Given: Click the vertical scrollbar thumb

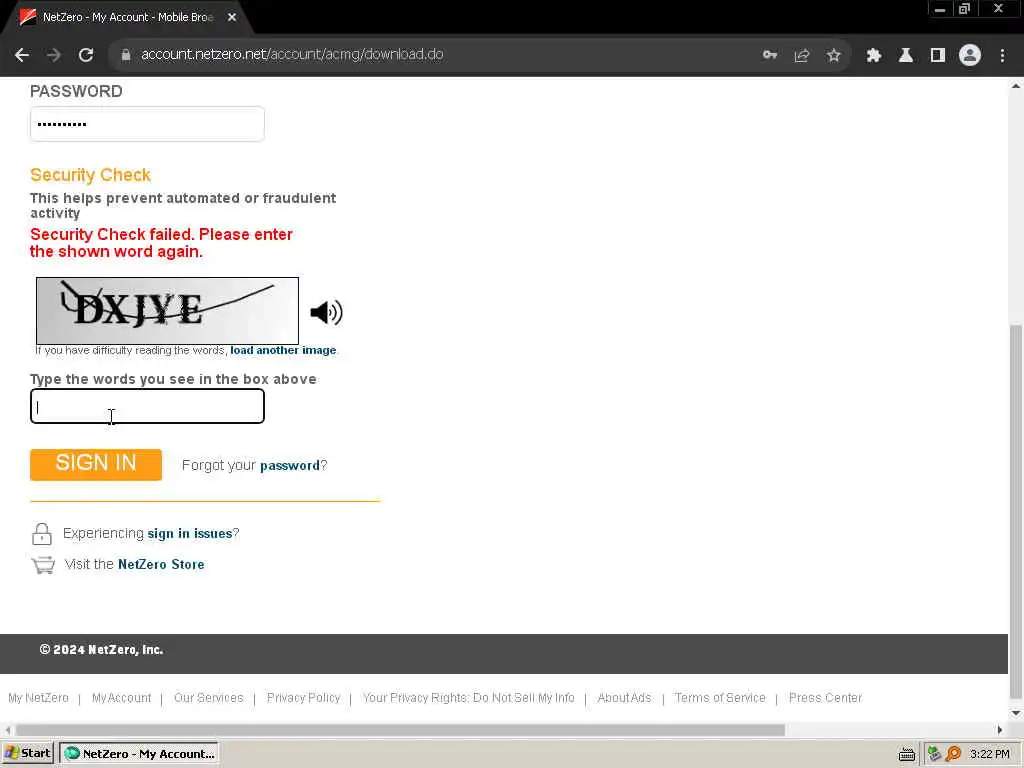Looking at the screenshot, I should click(x=1016, y=511).
